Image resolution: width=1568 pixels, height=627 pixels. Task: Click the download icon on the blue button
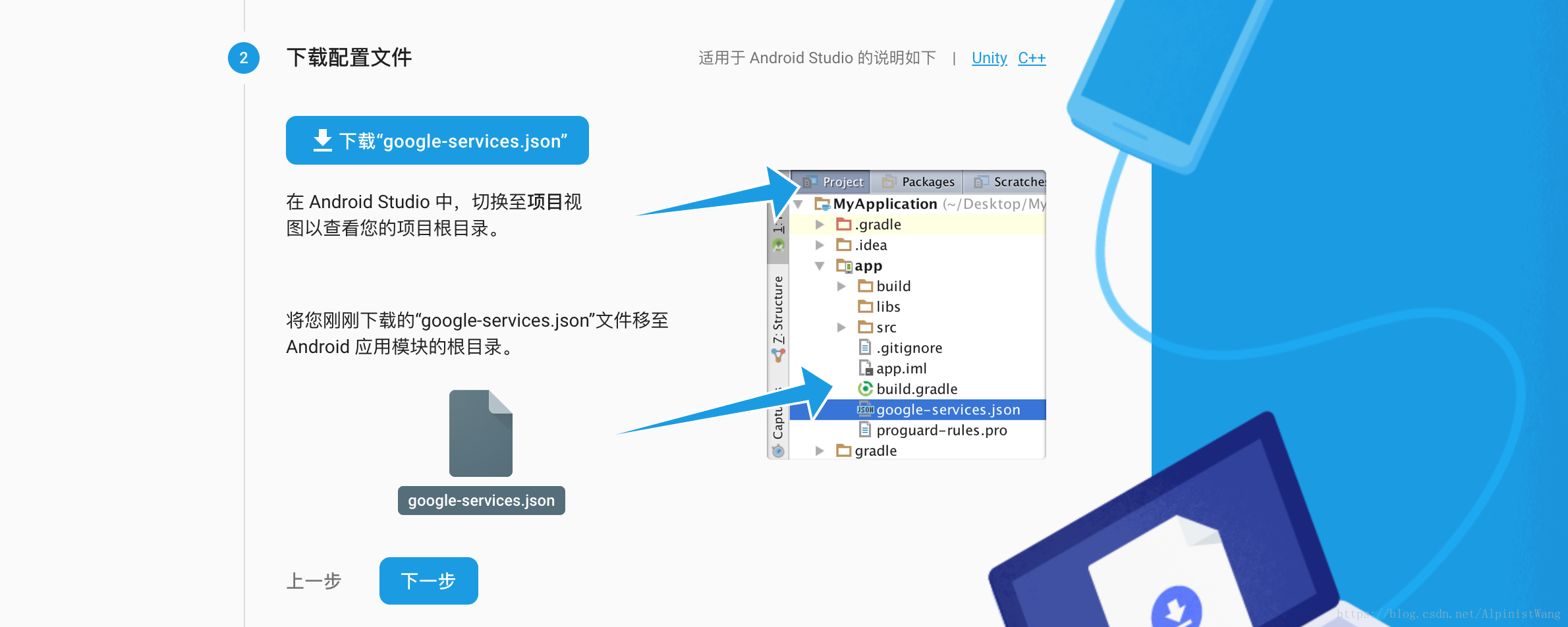(x=322, y=140)
